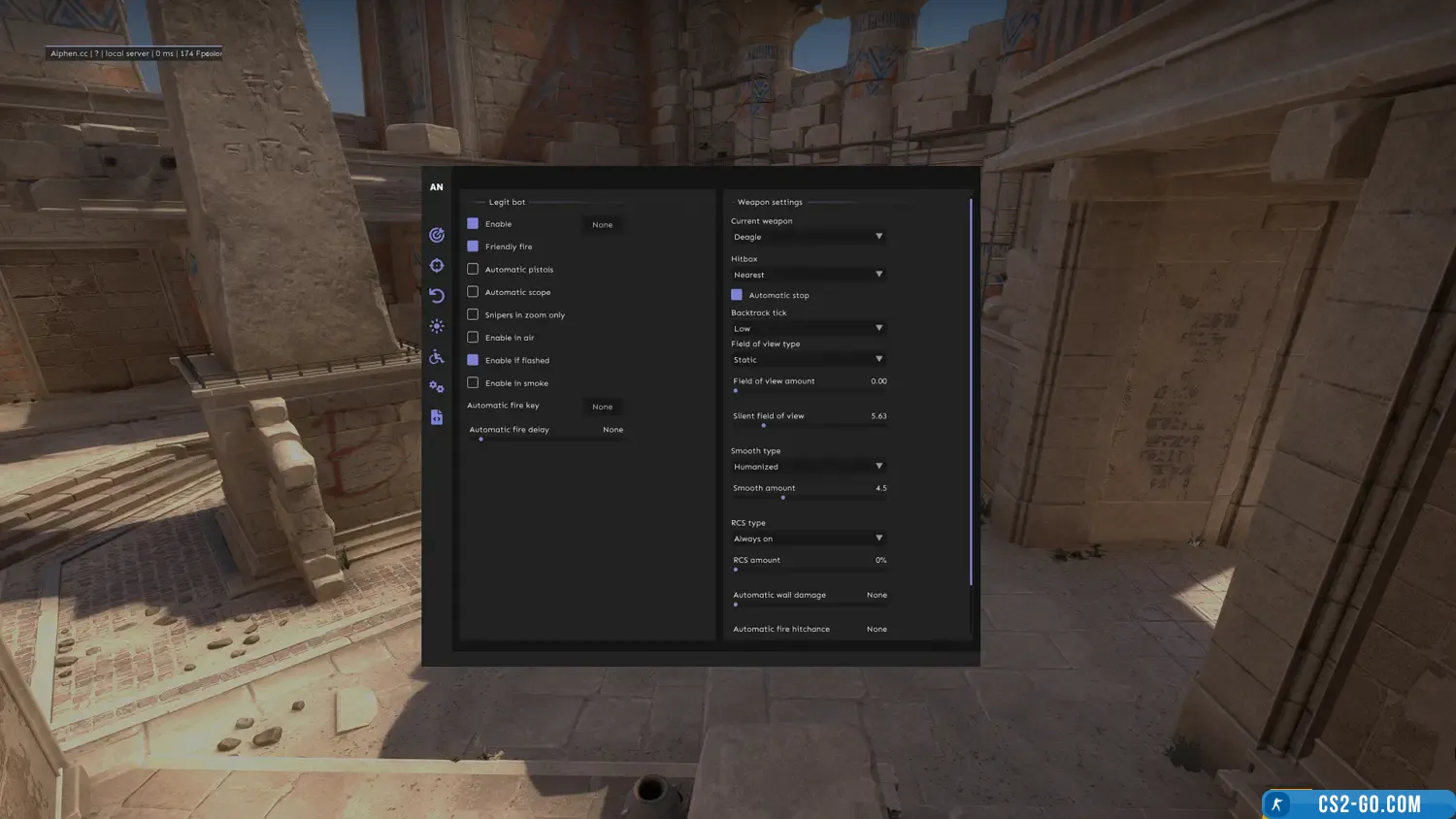Disable the Automatic stop checkbox
Screen dimensions: 1456x819
tap(737, 295)
